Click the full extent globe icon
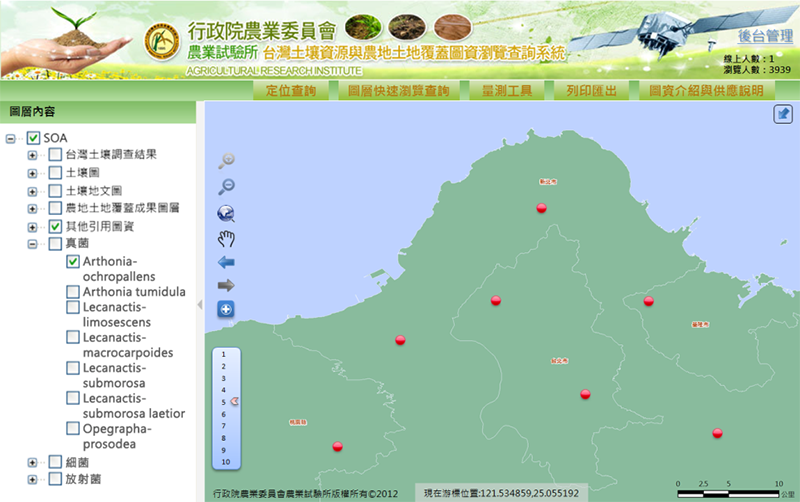The height and width of the screenshot is (502, 800). [226, 213]
